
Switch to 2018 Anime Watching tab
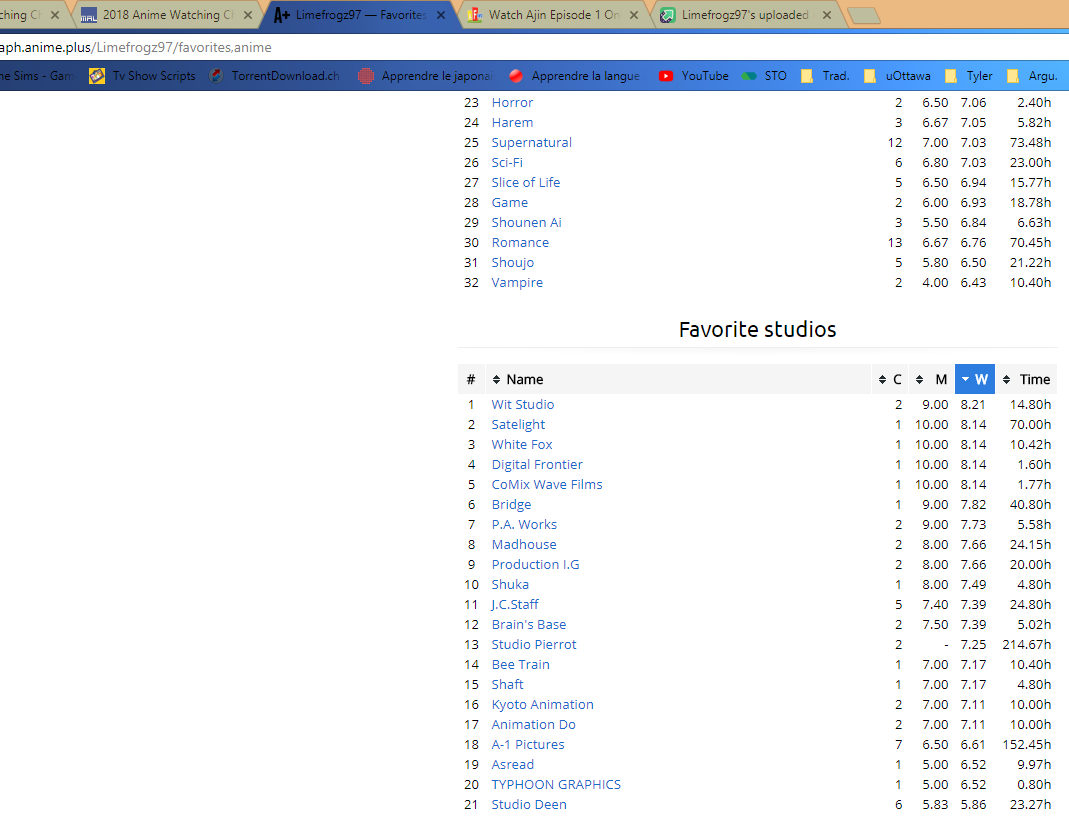click(160, 16)
